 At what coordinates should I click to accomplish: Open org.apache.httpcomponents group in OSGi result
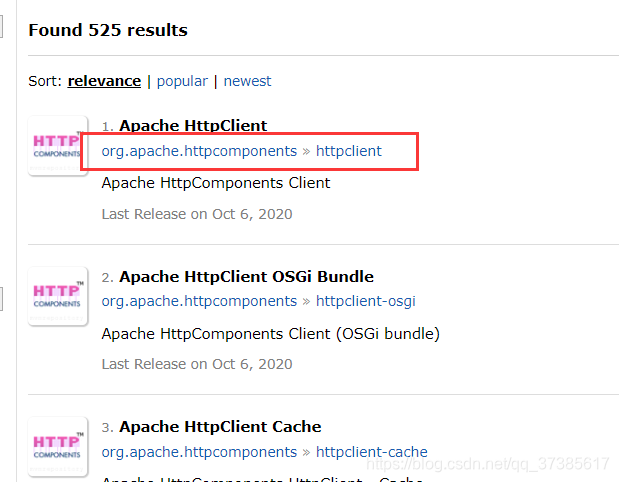click(199, 301)
